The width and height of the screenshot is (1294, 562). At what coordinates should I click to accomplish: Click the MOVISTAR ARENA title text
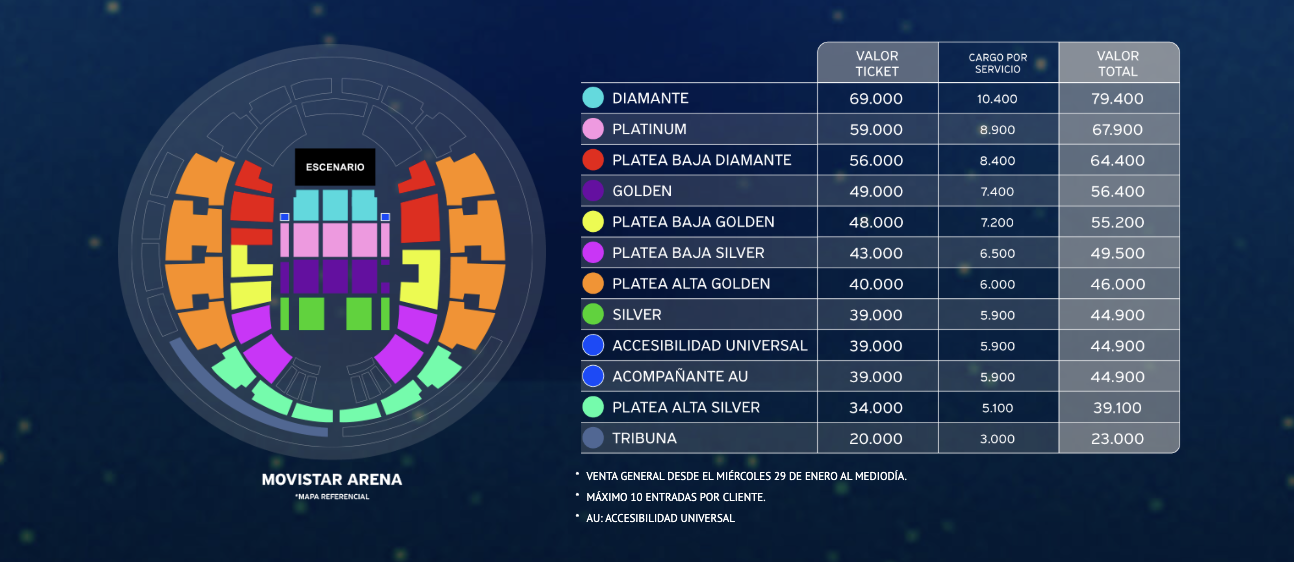pyautogui.click(x=332, y=479)
